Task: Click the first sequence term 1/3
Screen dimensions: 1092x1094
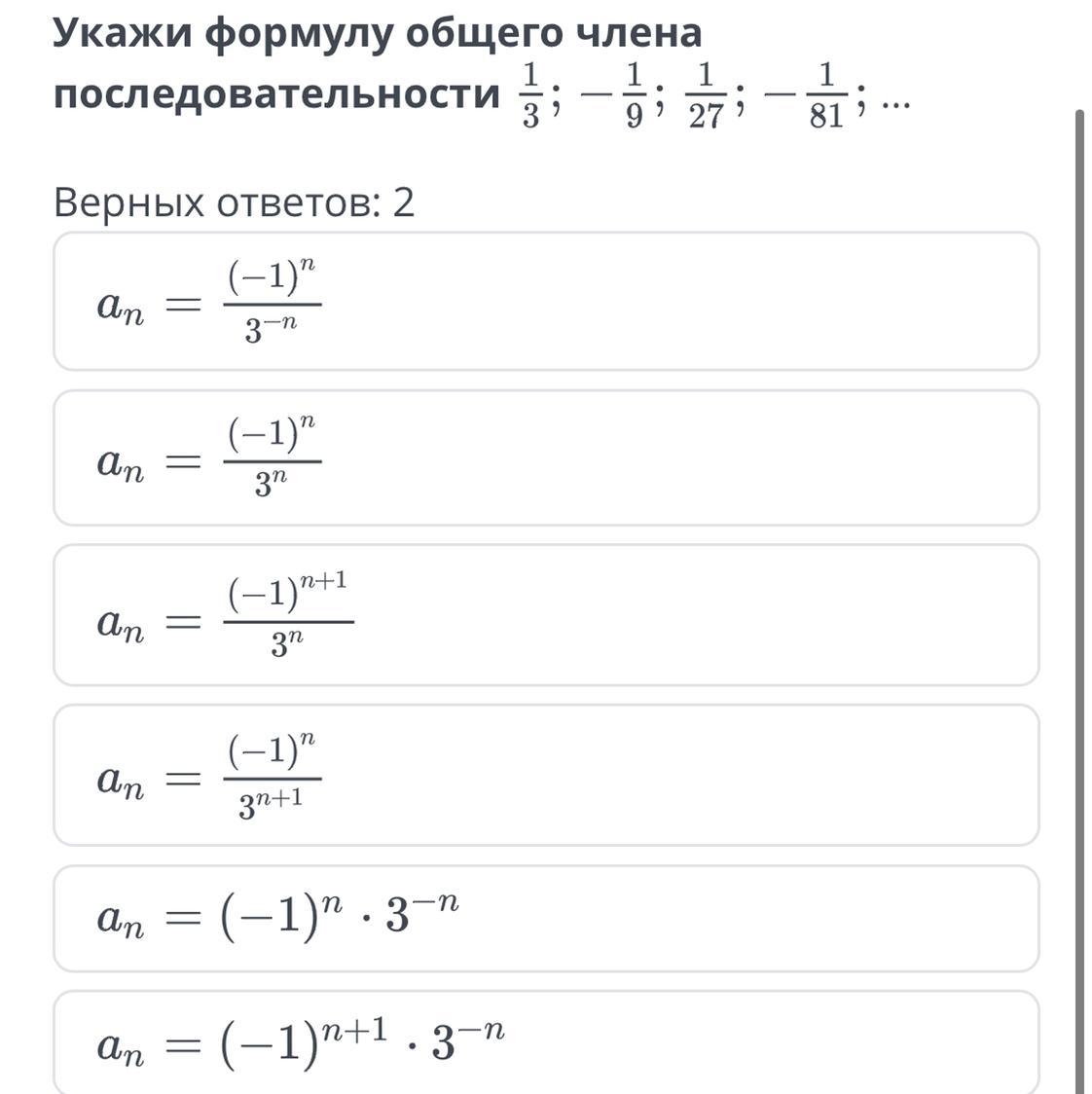Action: (530, 95)
